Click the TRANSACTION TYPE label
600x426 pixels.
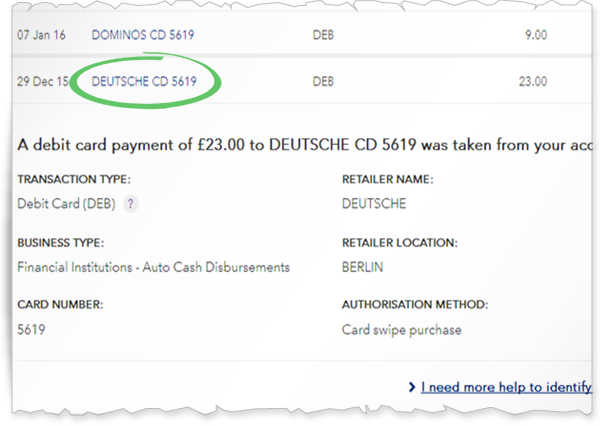(74, 179)
